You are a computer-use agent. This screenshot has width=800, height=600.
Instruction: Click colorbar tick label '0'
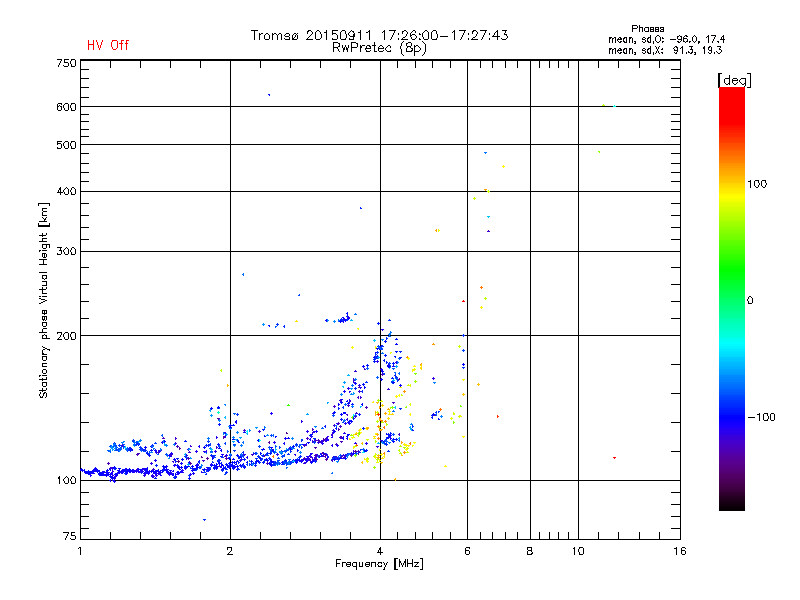click(x=750, y=301)
